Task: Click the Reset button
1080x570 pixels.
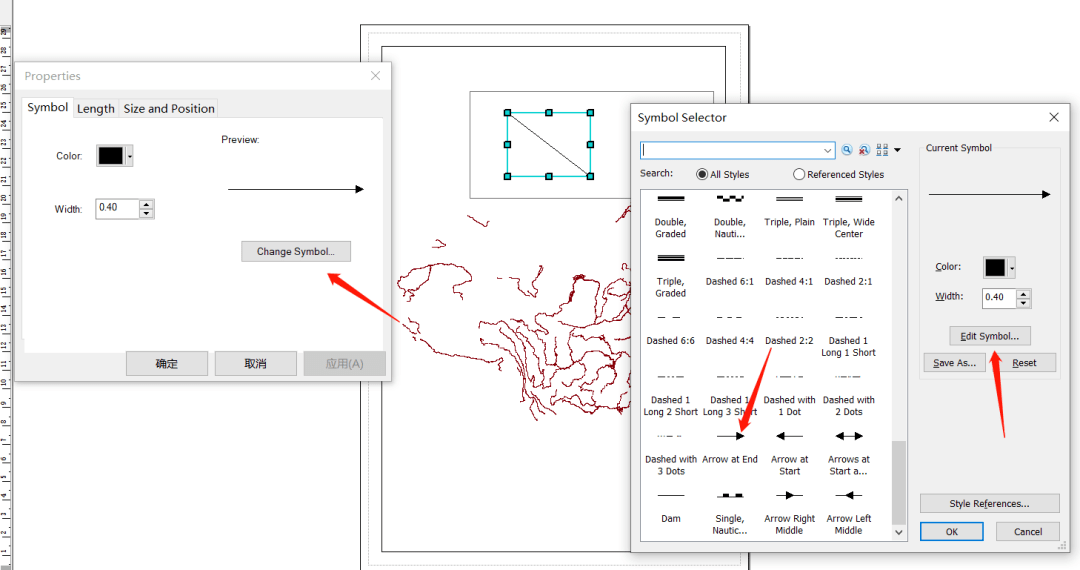Action: [1024, 363]
